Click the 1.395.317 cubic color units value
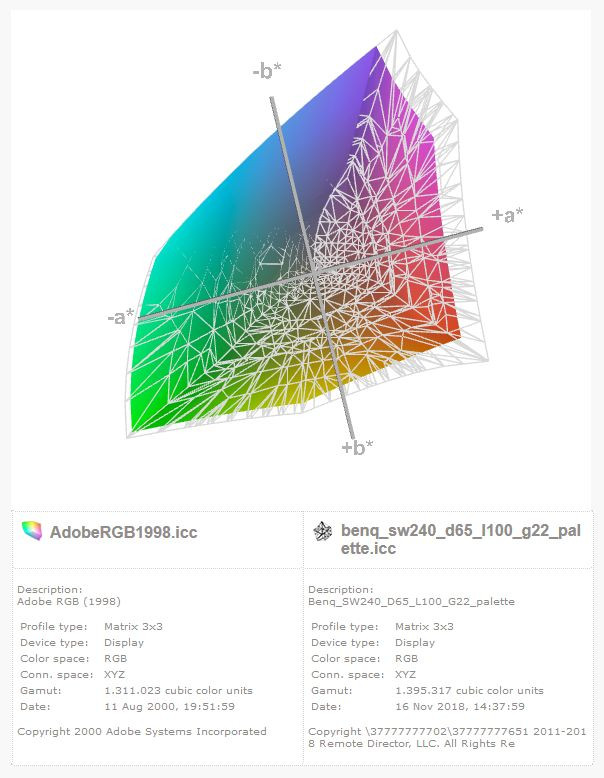604x778 pixels. pos(470,690)
